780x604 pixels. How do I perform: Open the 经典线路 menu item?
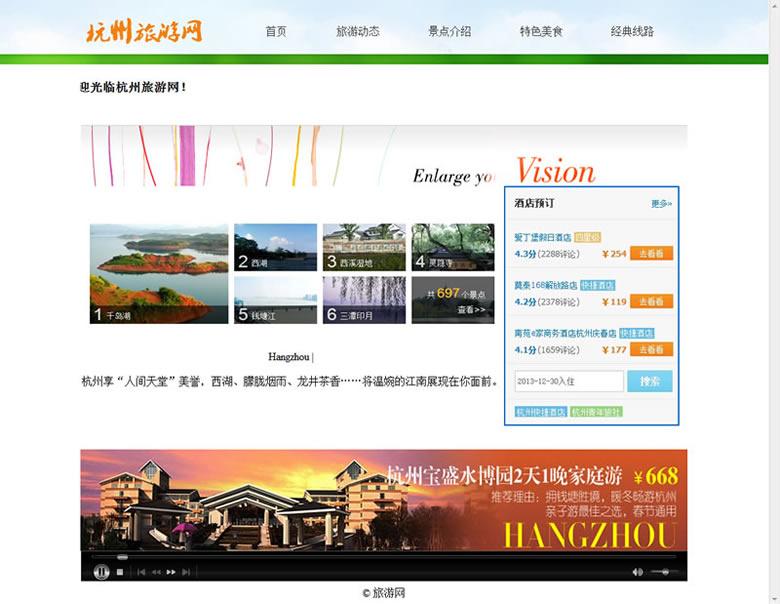tap(632, 32)
